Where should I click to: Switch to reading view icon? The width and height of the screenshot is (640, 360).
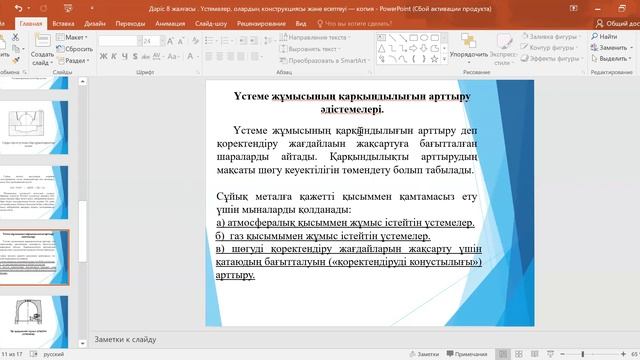click(535, 354)
